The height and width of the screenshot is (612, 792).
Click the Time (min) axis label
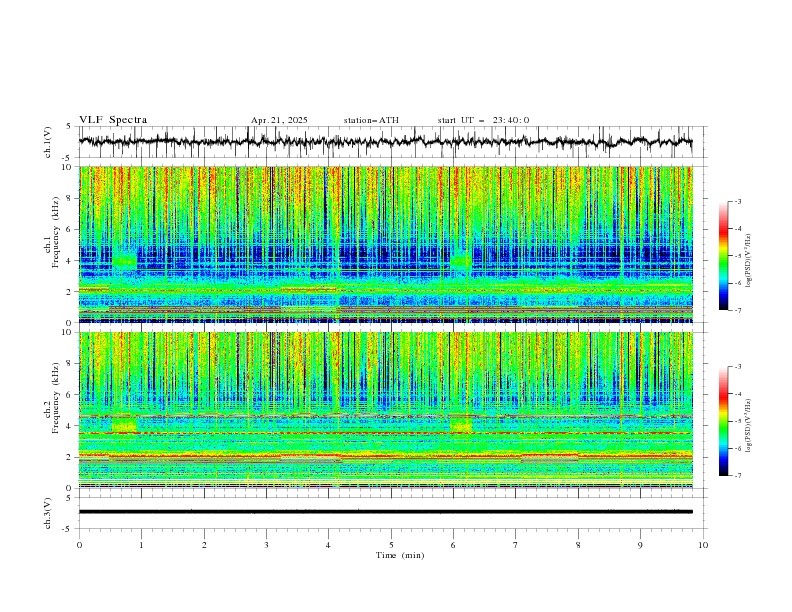pyautogui.click(x=400, y=555)
